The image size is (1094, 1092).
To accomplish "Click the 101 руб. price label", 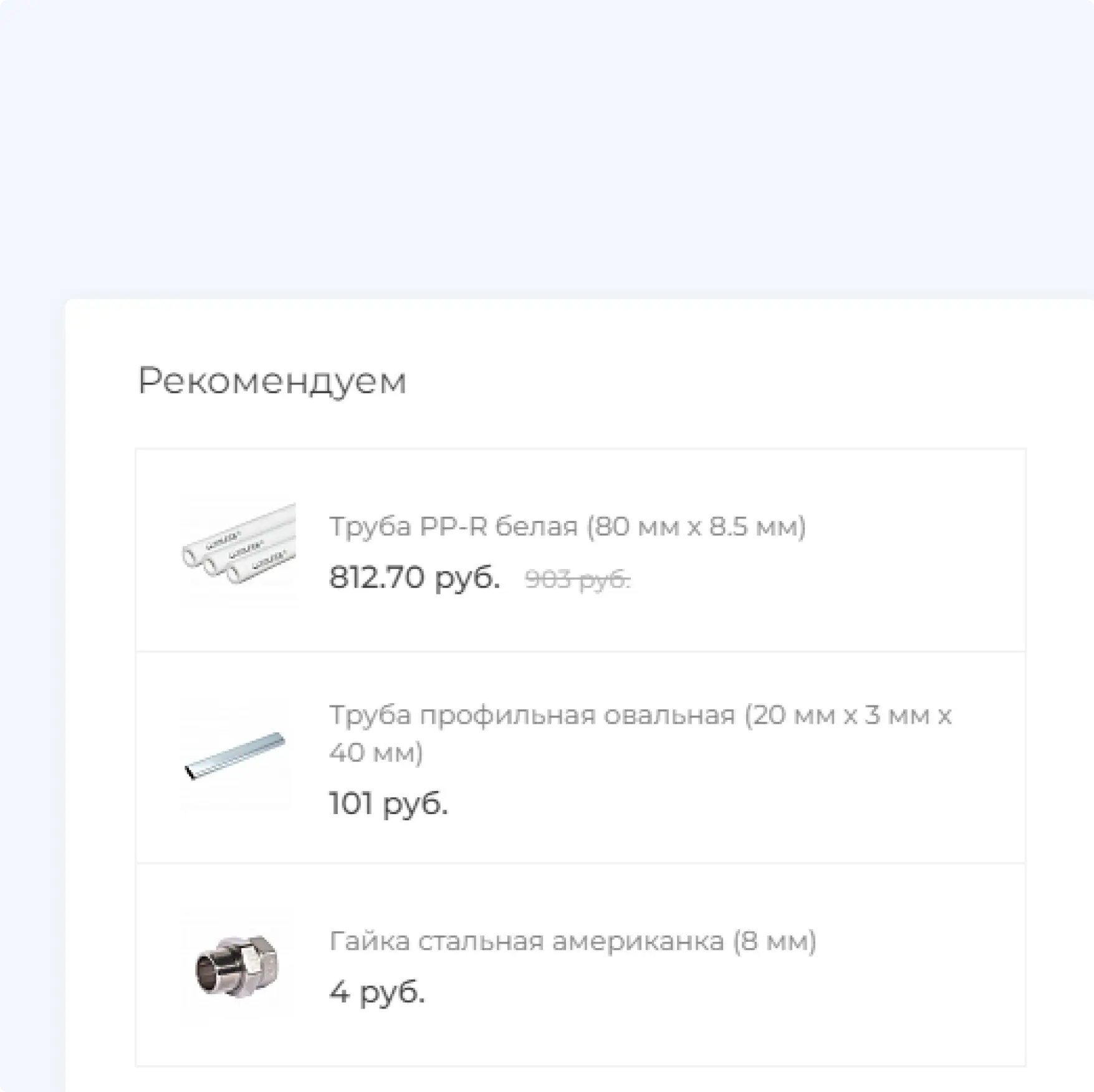I will (388, 803).
